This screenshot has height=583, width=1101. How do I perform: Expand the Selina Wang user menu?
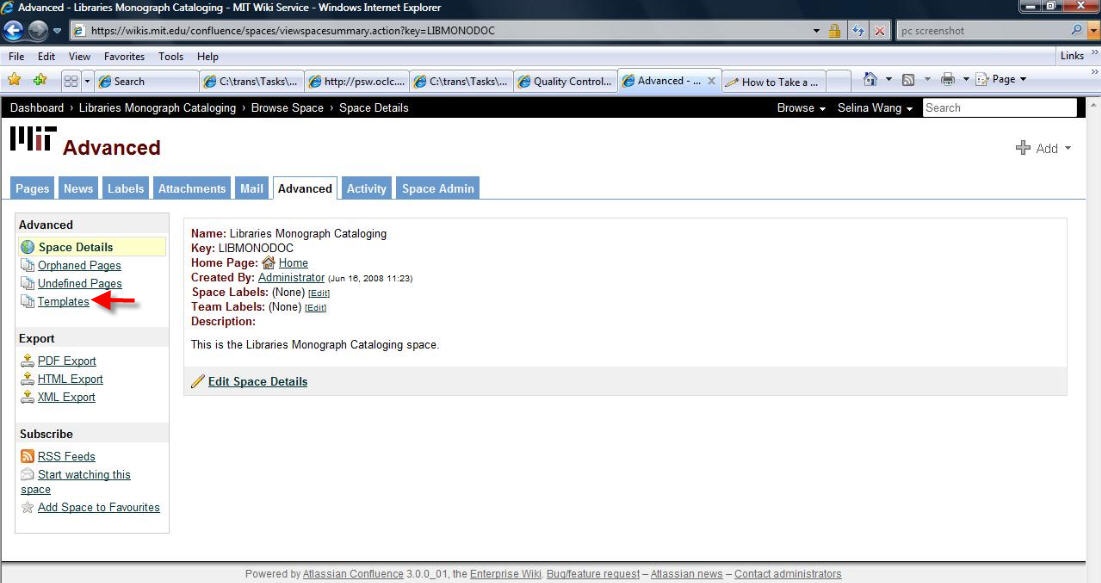pos(875,108)
